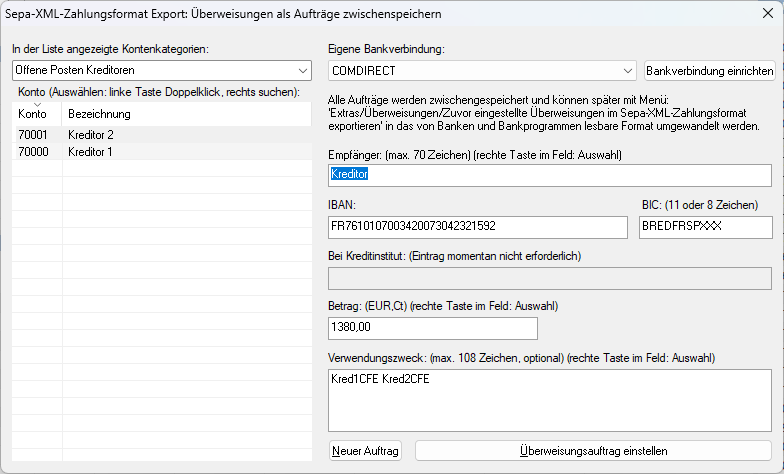Open the Kontenkategorien dropdown arrow

(x=302, y=70)
